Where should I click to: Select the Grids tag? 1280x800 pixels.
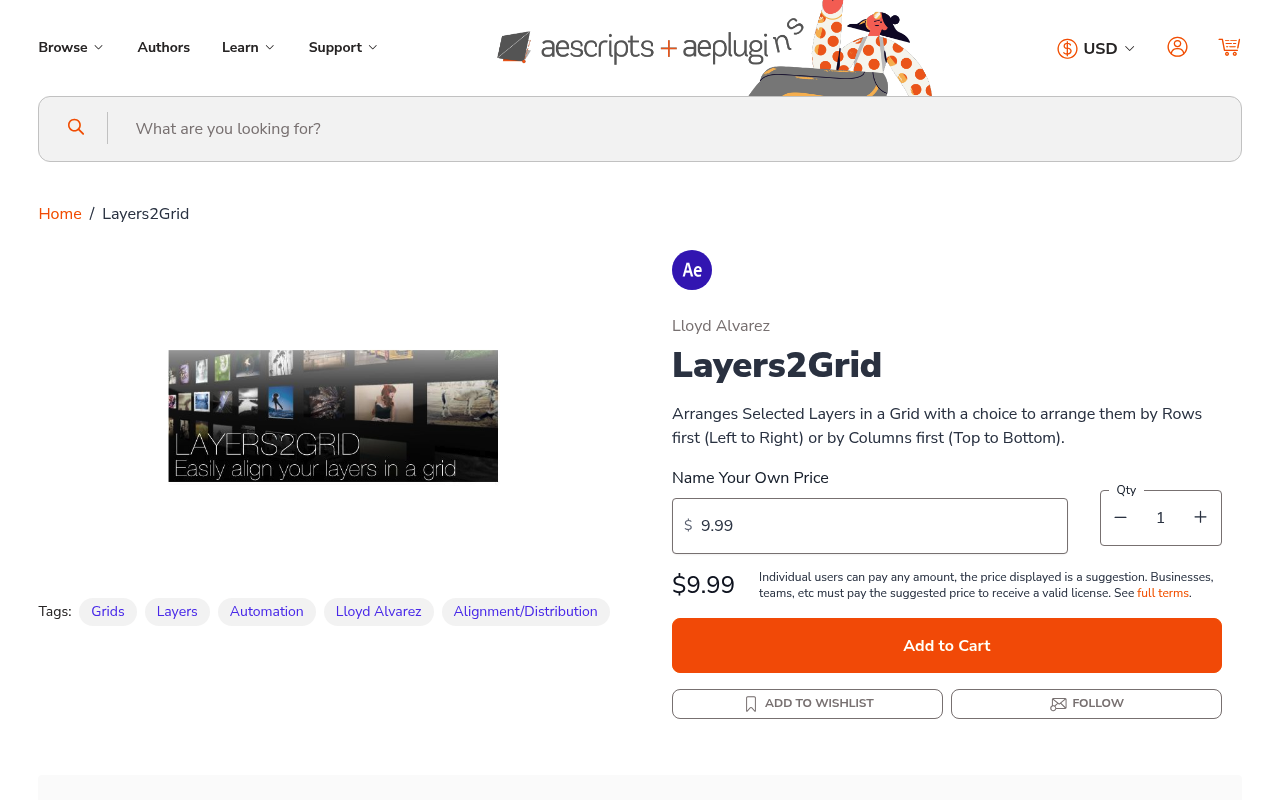click(x=107, y=611)
